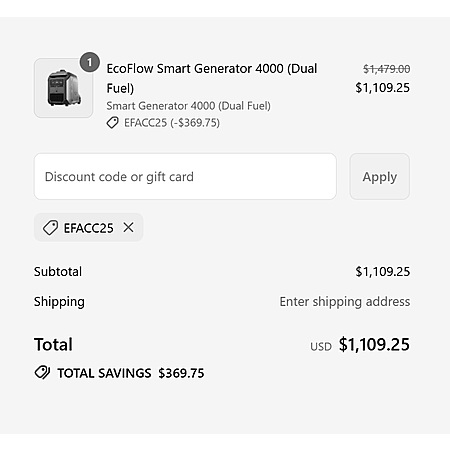Viewport: 450px width, 450px height.
Task: Click the discounted $1,109.25 item price
Action: (x=382, y=88)
